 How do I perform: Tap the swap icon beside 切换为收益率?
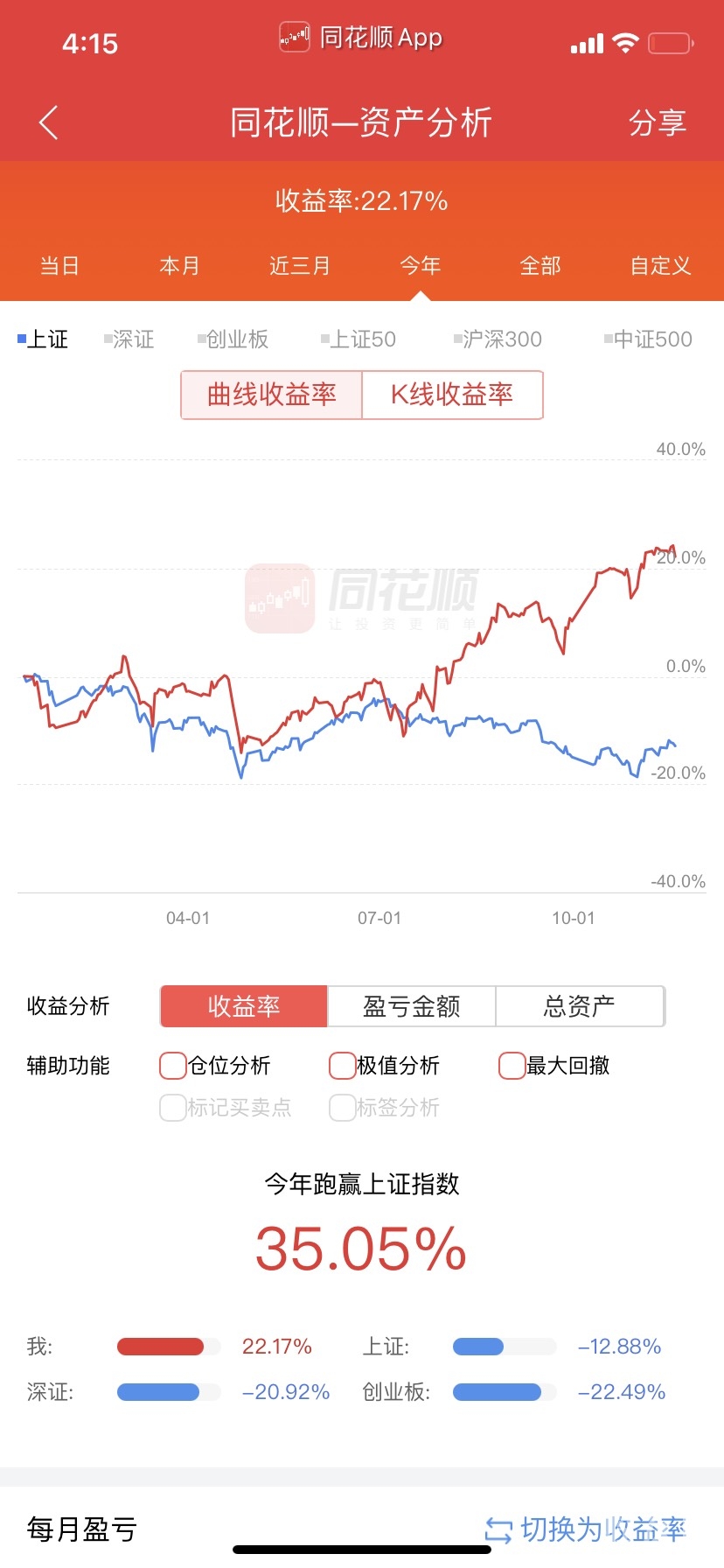click(498, 1530)
